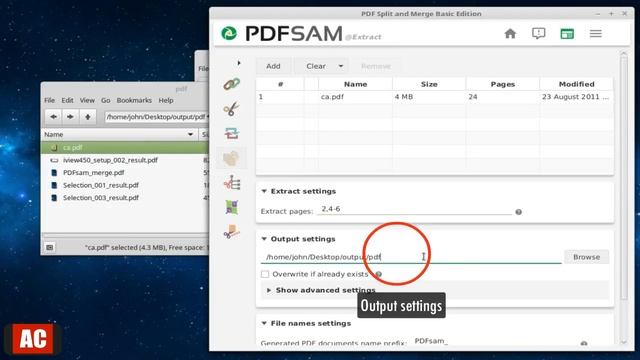Open the Help menu in file manager
Viewport: 640px width, 360px height.
[166, 100]
